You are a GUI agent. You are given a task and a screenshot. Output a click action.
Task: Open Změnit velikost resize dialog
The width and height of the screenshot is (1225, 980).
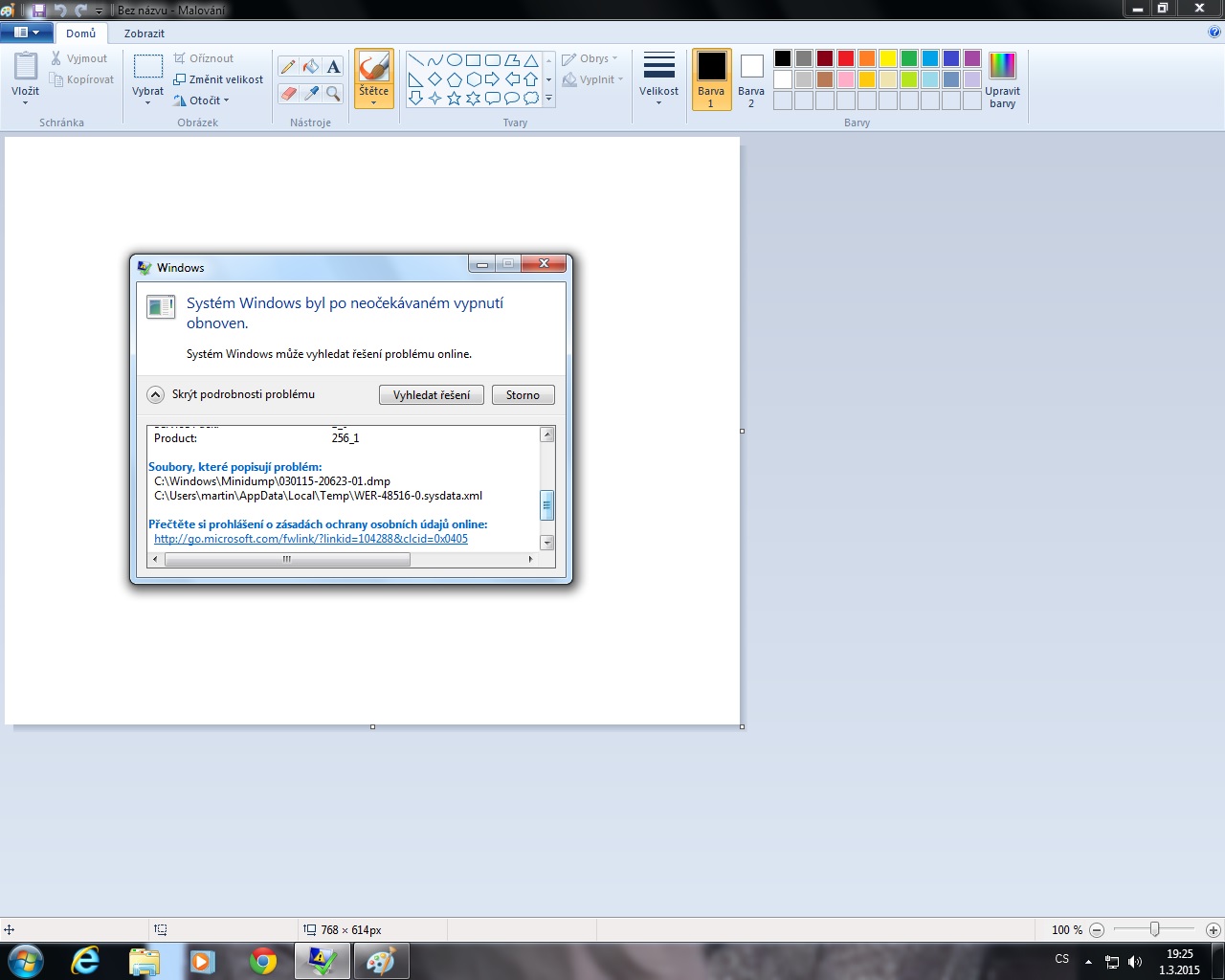[x=218, y=79]
